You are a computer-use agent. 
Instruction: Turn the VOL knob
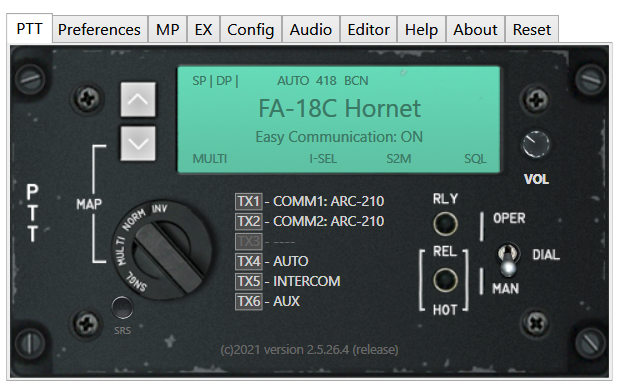[x=536, y=144]
